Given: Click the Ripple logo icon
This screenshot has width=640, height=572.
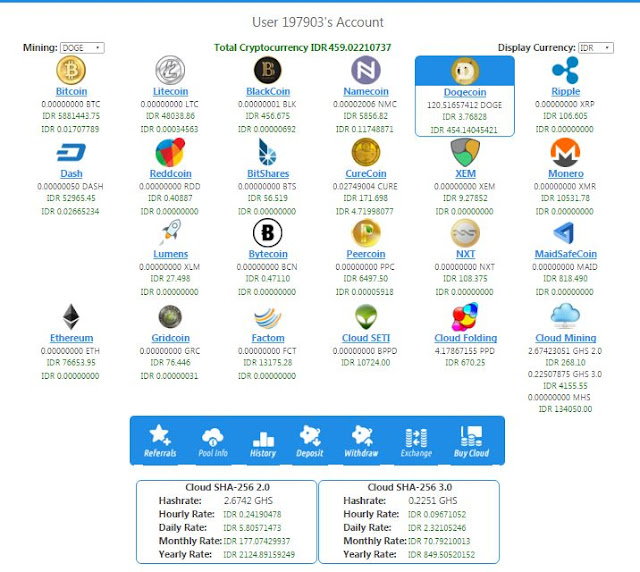Looking at the screenshot, I should tap(565, 70).
